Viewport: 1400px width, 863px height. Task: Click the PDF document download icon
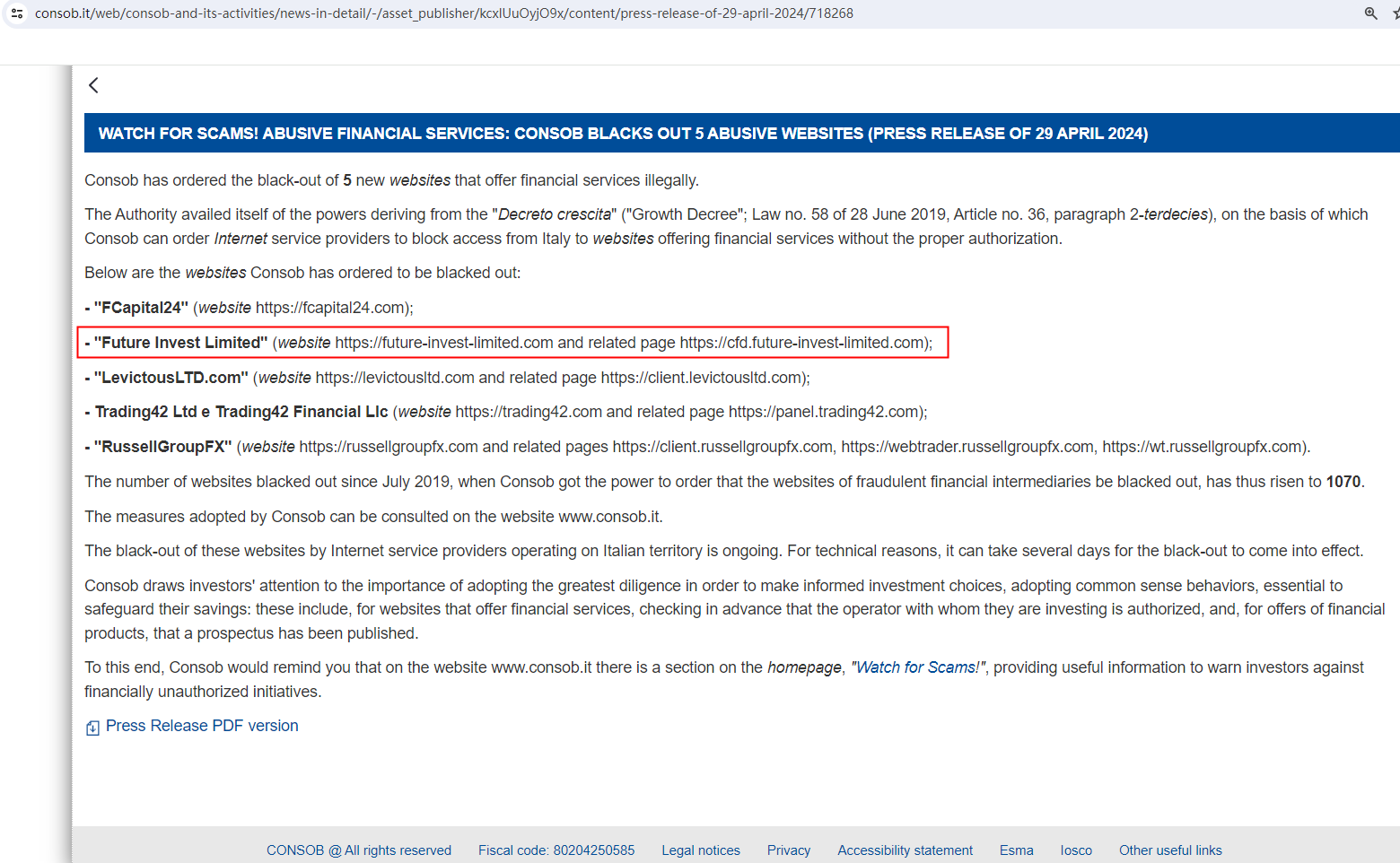[x=92, y=728]
